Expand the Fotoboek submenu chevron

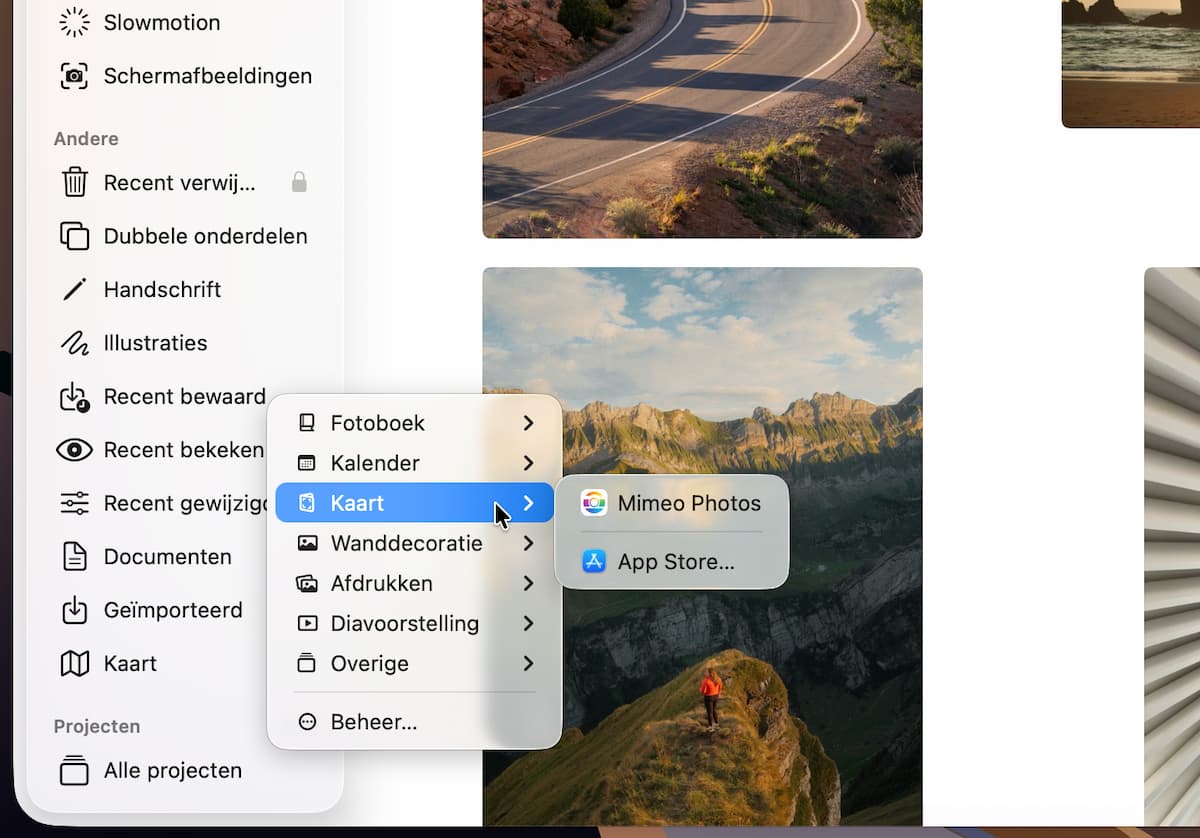pos(528,423)
